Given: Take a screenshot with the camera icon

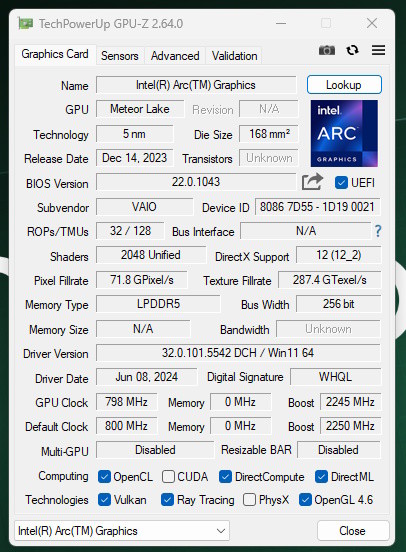Looking at the screenshot, I should pyautogui.click(x=327, y=50).
